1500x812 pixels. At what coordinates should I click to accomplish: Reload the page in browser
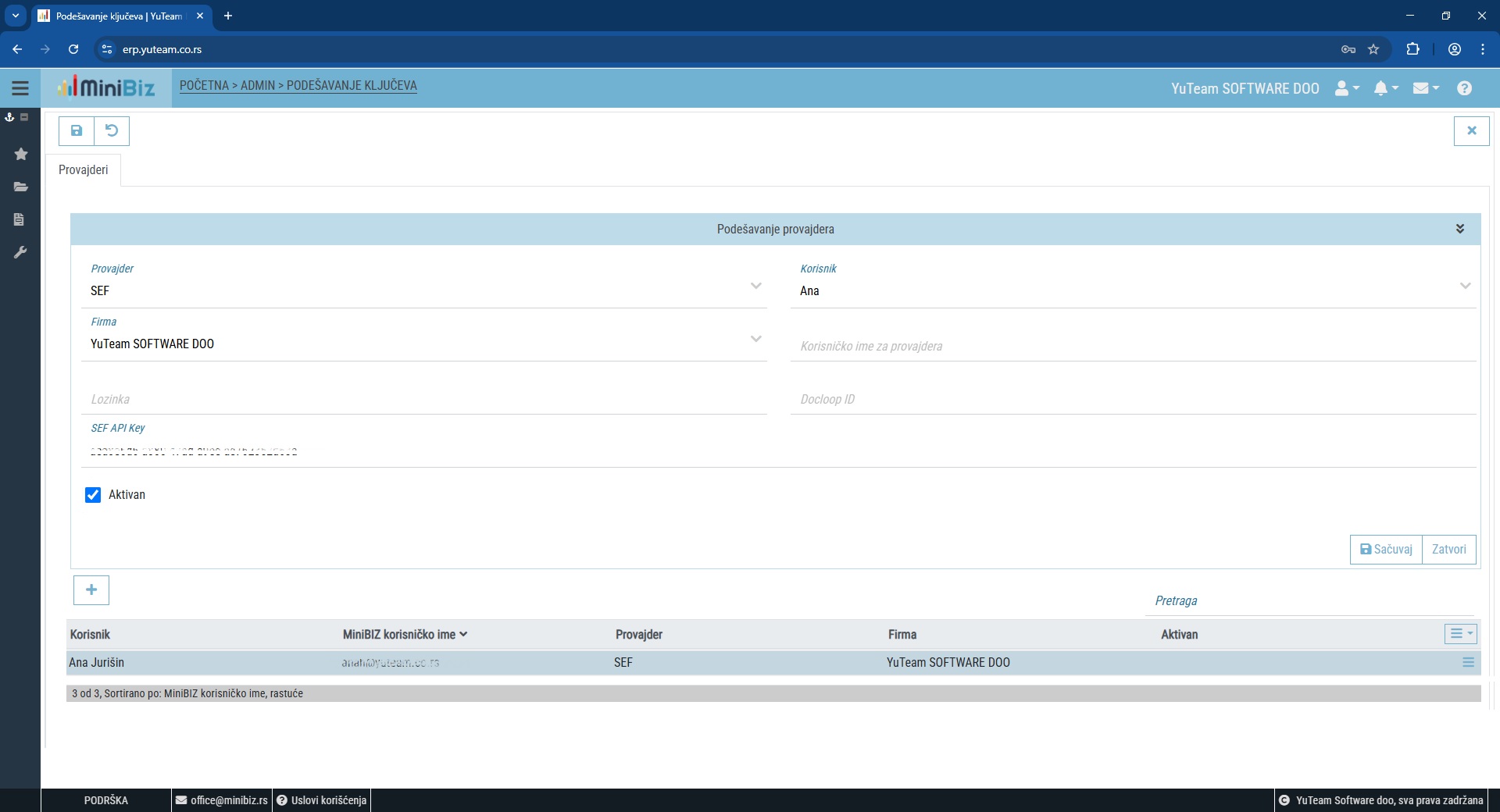coord(73,49)
